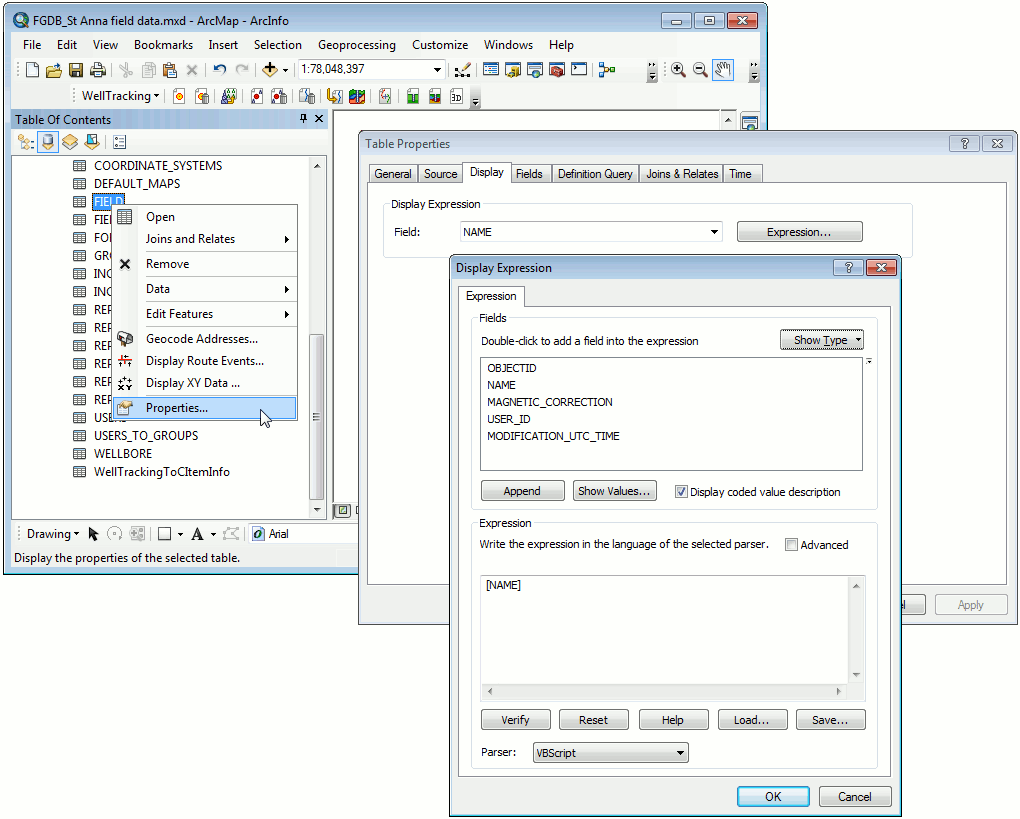Click the 3D icon on WellTracking toolbar
Screen dimensions: 1020x819
point(457,97)
